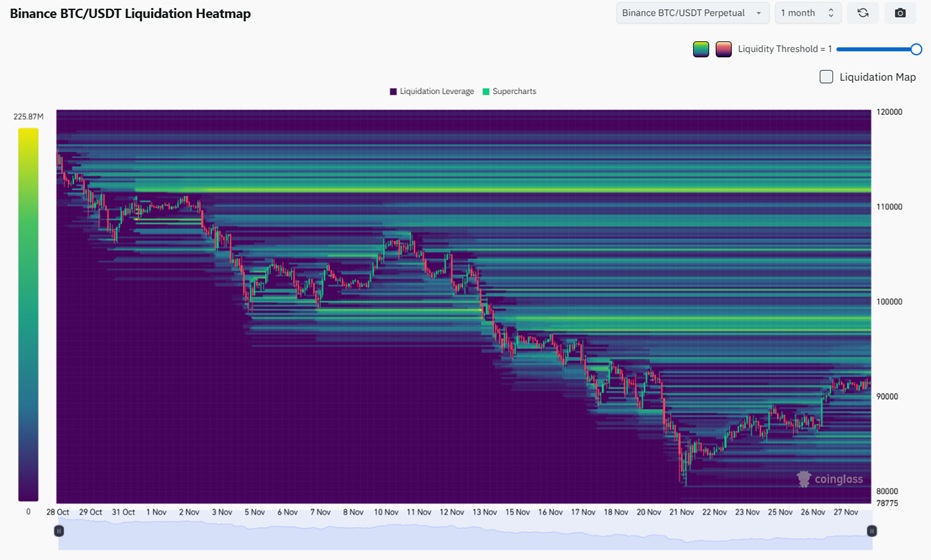Click the 27 Nov date label
This screenshot has height=560, width=931.
pos(846,512)
